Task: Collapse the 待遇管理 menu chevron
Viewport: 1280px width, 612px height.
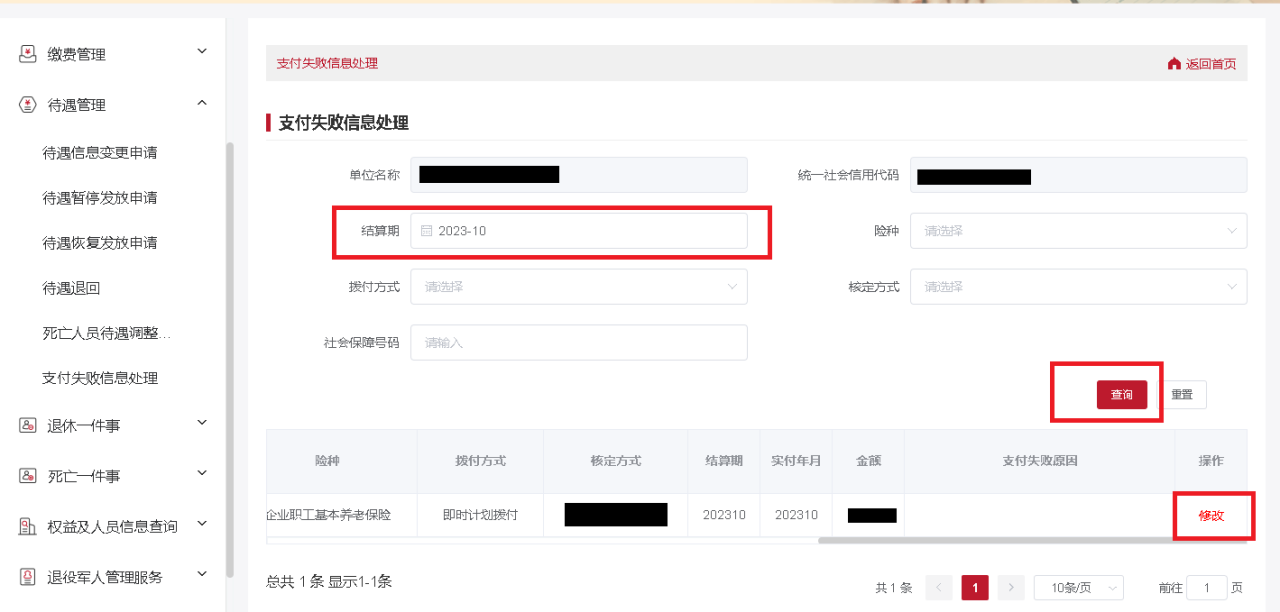Action: pyautogui.click(x=202, y=103)
